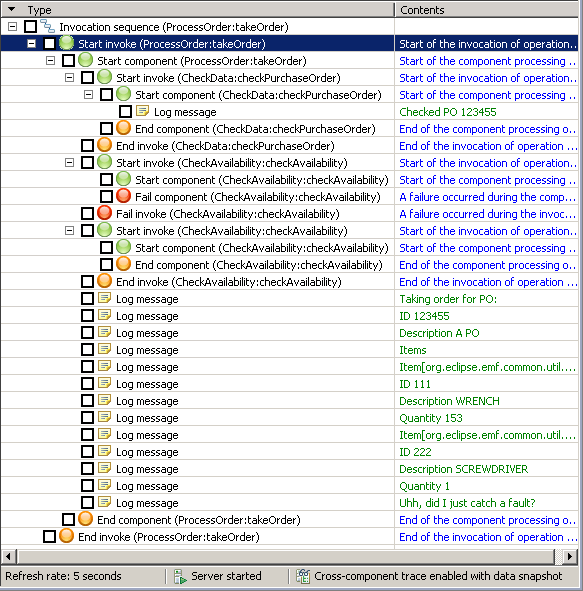
Task: Check the Invocation sequence row checkbox
Action: tap(31, 27)
